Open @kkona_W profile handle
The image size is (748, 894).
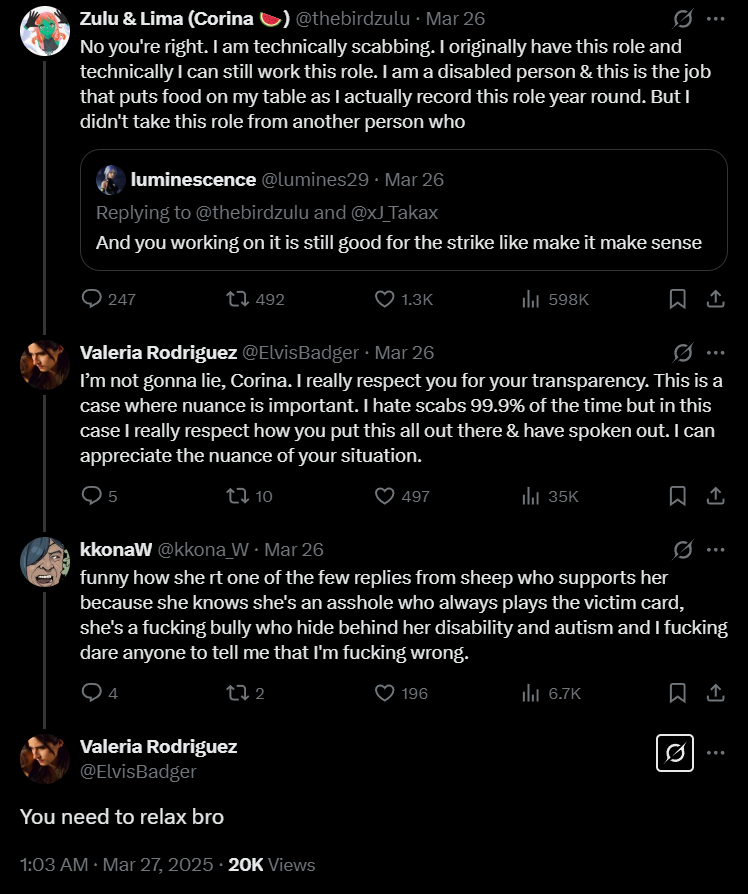tap(203, 550)
